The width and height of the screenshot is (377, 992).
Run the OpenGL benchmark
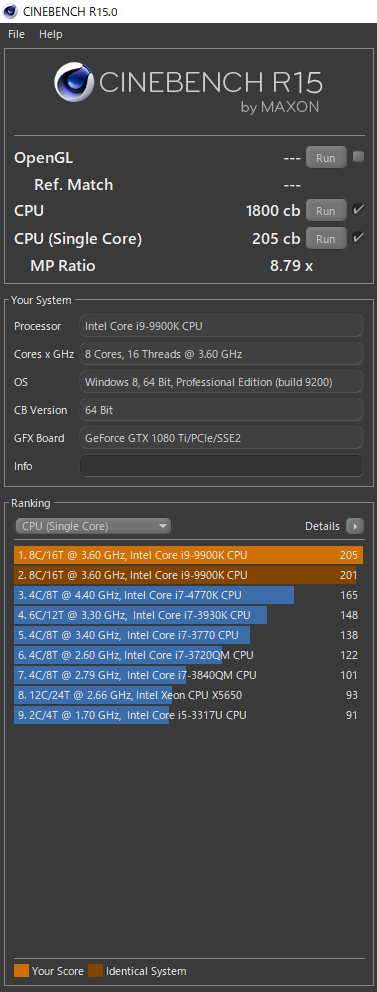click(326, 158)
